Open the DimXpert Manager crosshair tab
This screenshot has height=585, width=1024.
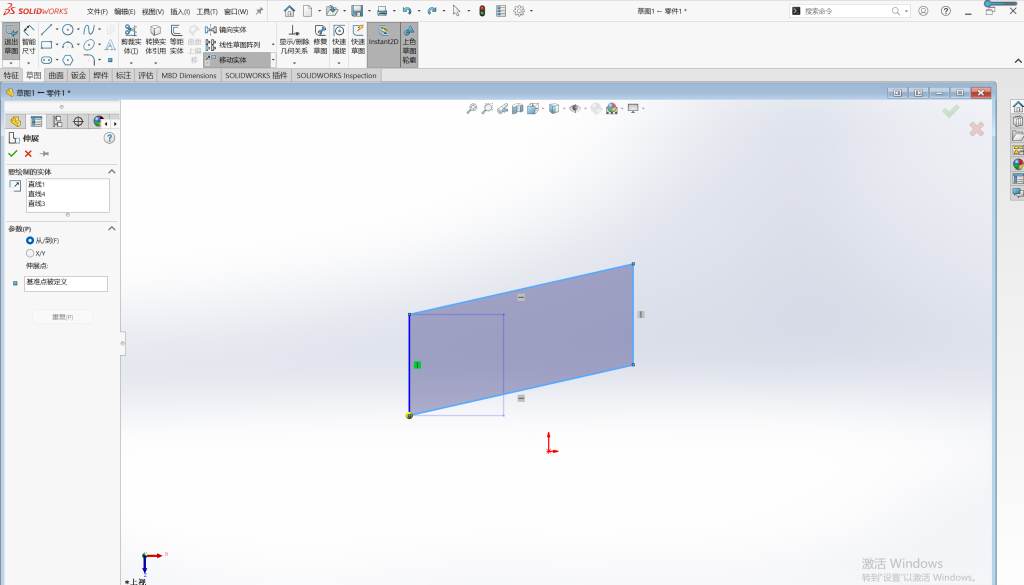click(x=78, y=121)
